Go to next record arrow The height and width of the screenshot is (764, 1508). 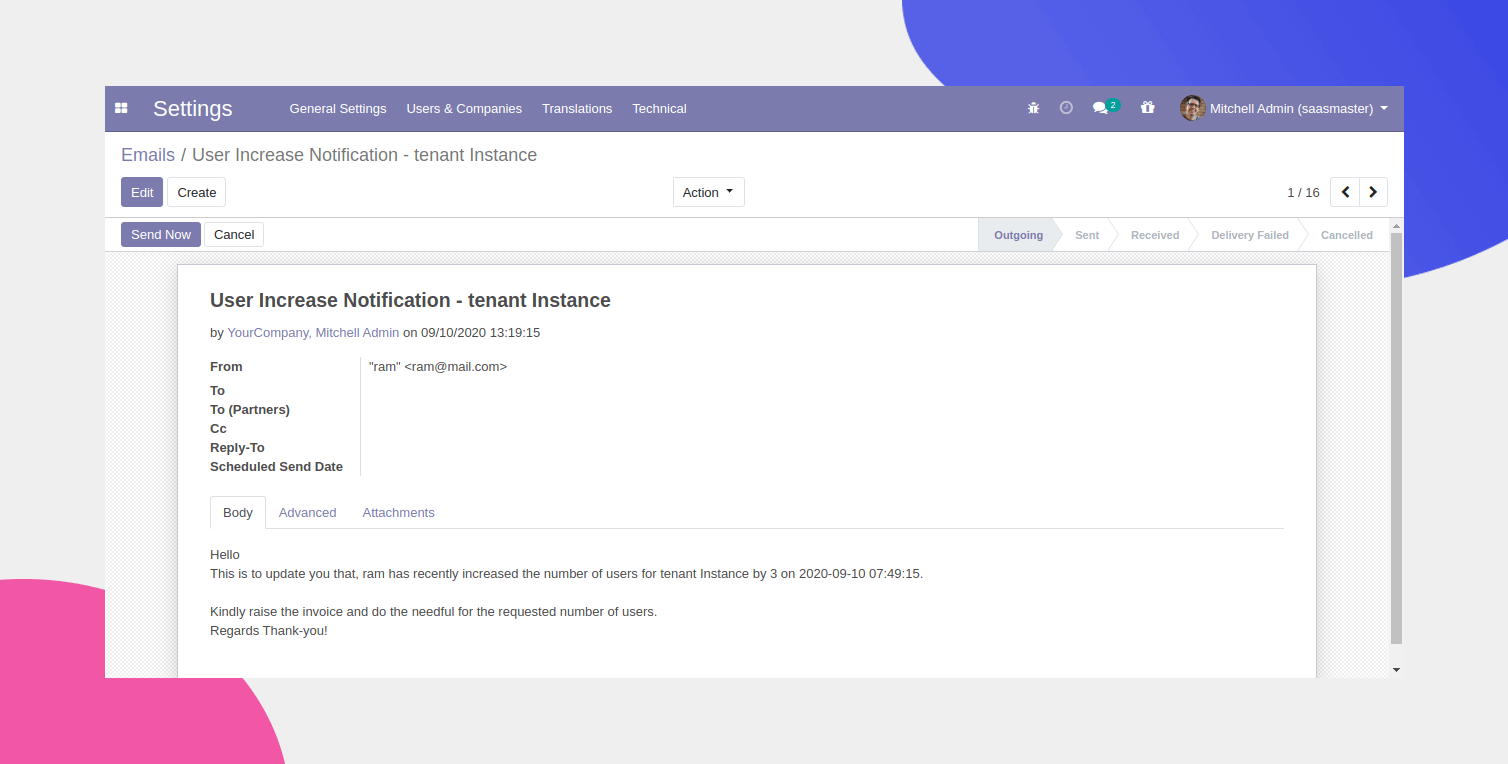(1374, 192)
